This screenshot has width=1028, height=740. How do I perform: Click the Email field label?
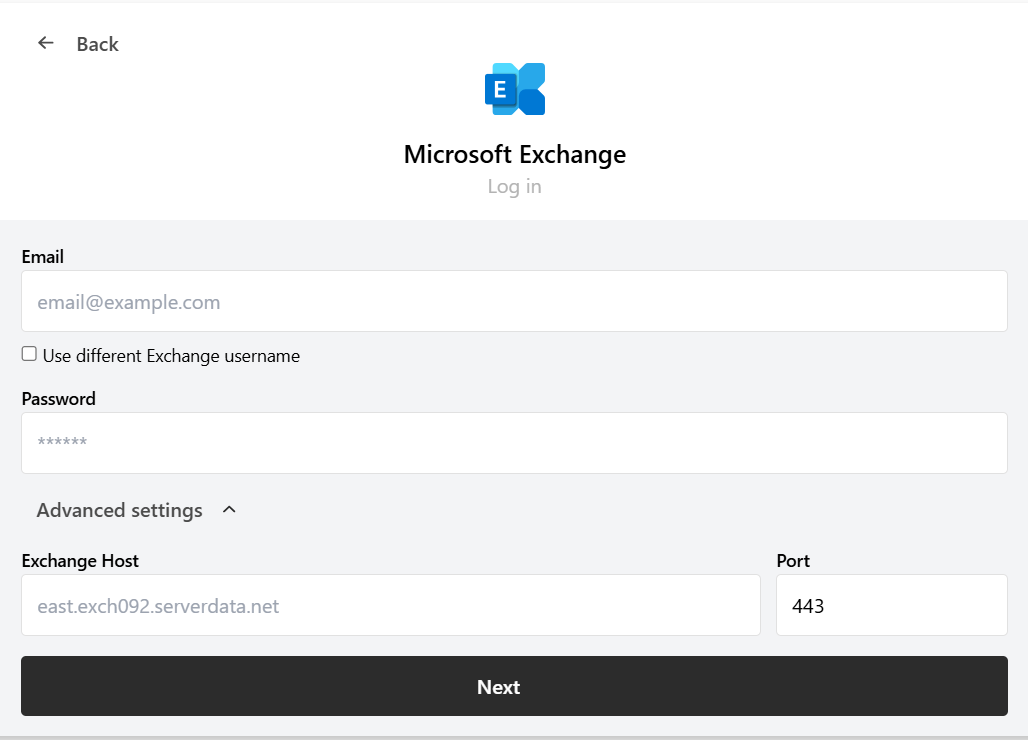coord(42,257)
